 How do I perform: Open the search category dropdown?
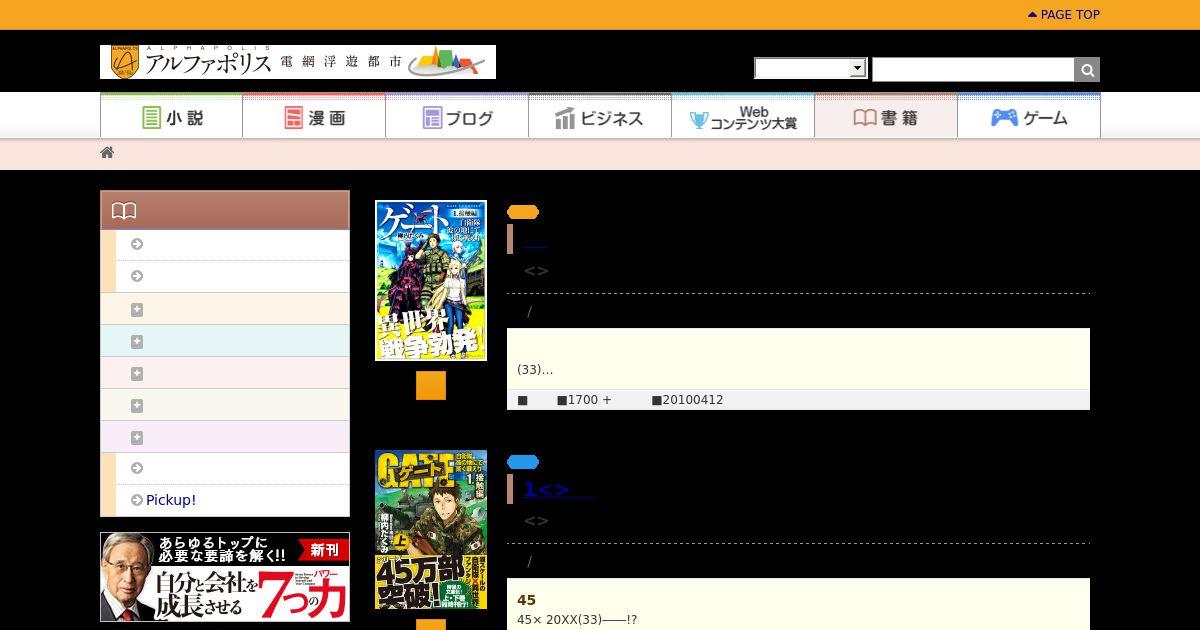810,68
